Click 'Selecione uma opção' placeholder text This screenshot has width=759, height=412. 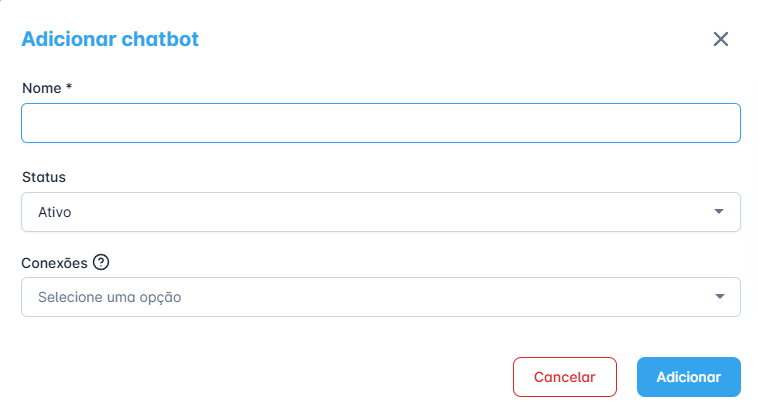click(x=110, y=297)
